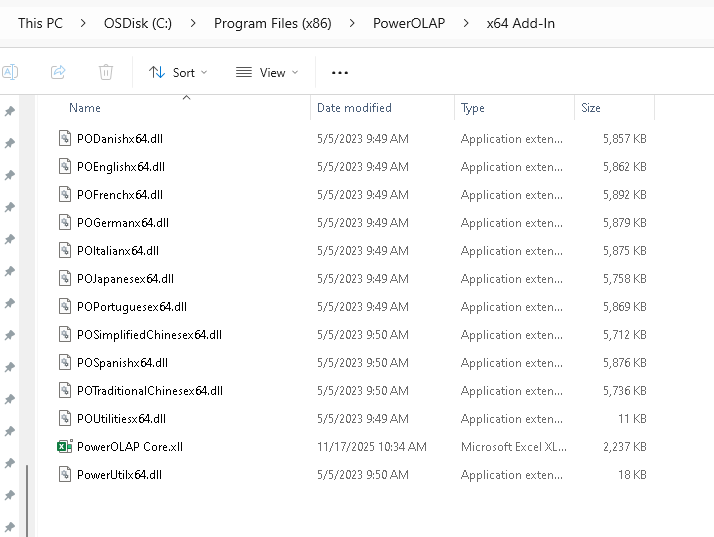Select POGermanx64.dll file icon
Image resolution: width=714 pixels, height=537 pixels.
tap(65, 222)
